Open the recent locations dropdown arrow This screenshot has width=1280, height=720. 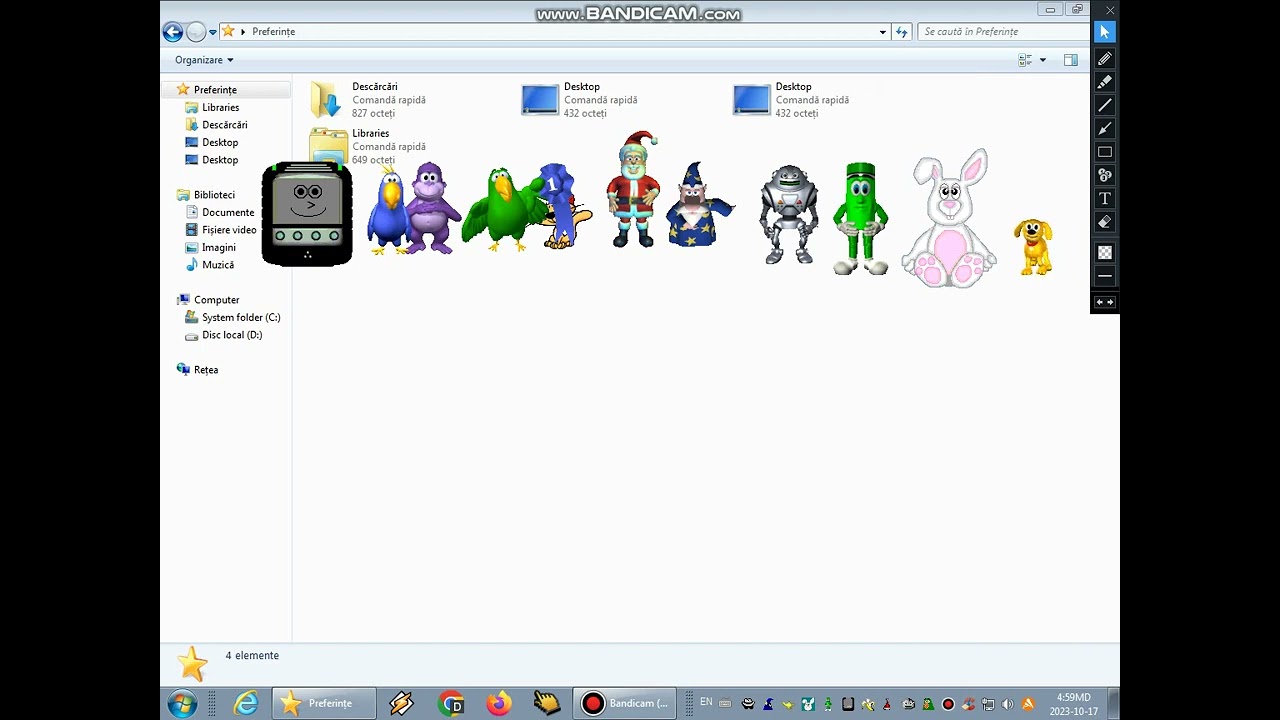(x=213, y=32)
